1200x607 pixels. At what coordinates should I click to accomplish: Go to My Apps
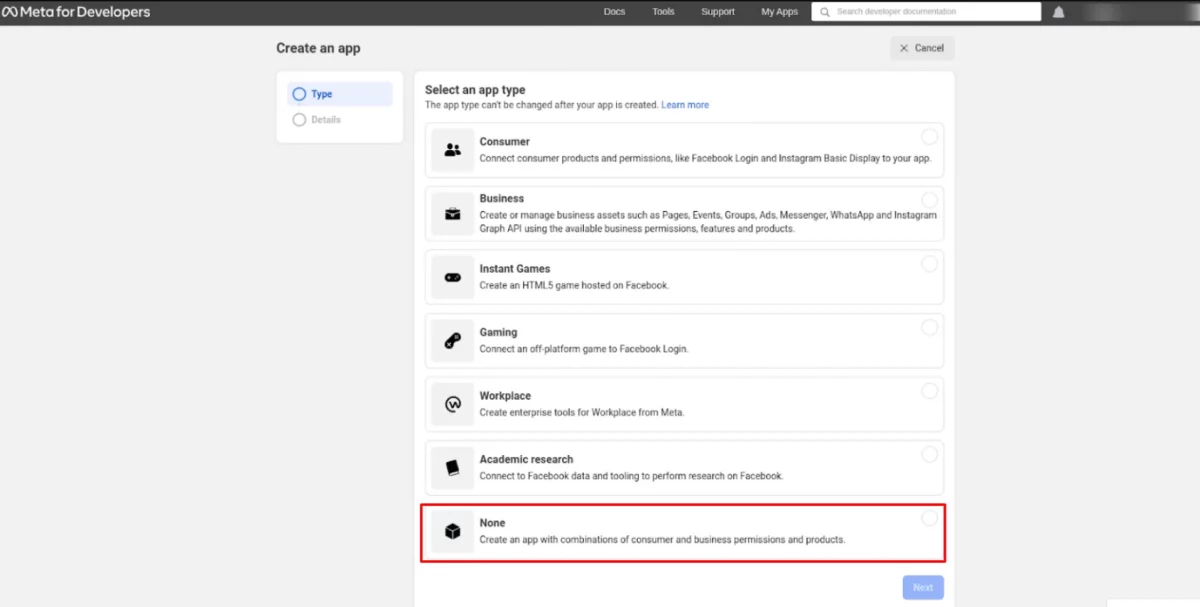coord(779,12)
